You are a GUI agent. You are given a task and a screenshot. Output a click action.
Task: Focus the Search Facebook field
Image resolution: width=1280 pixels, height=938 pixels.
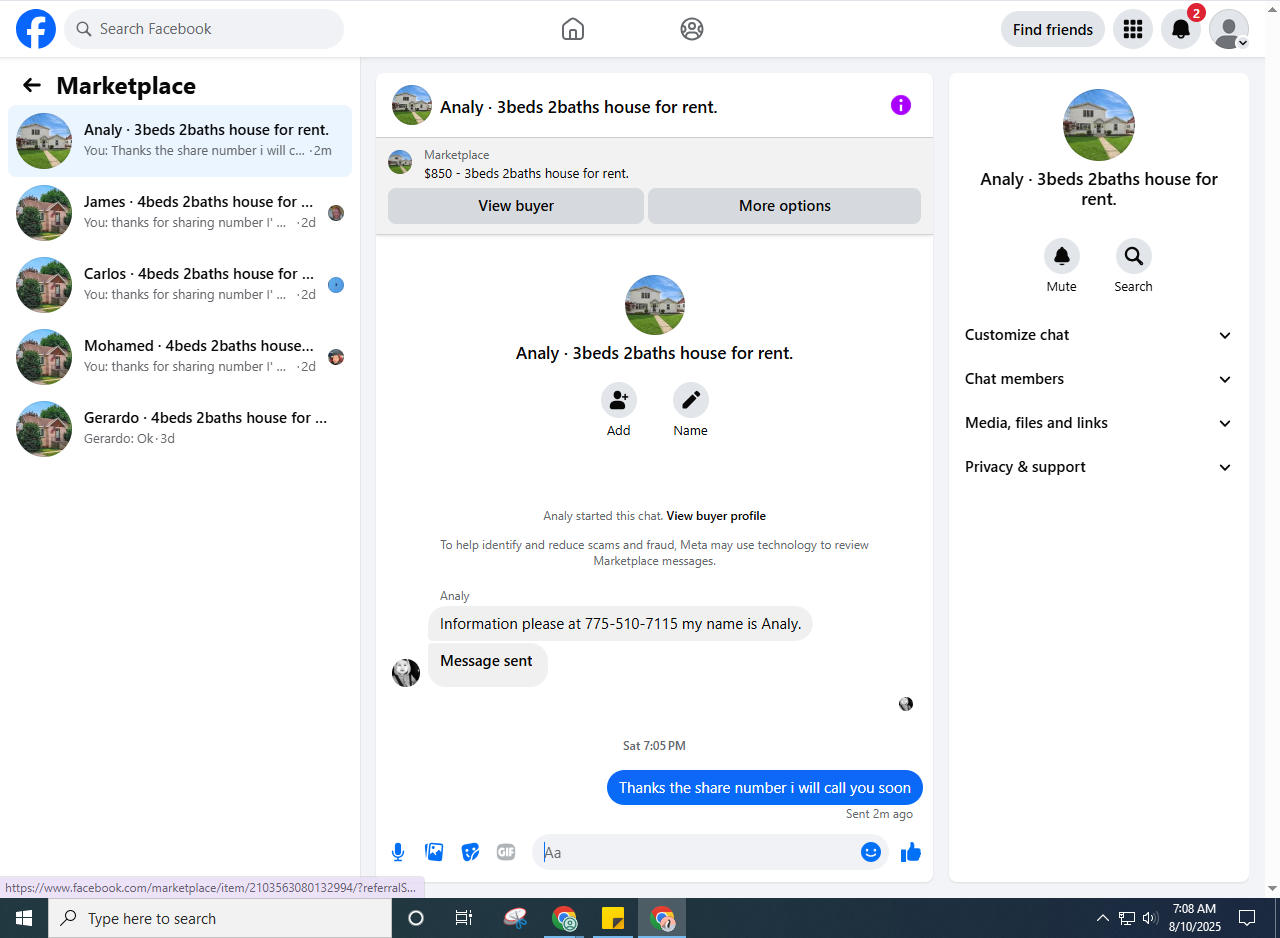point(204,29)
